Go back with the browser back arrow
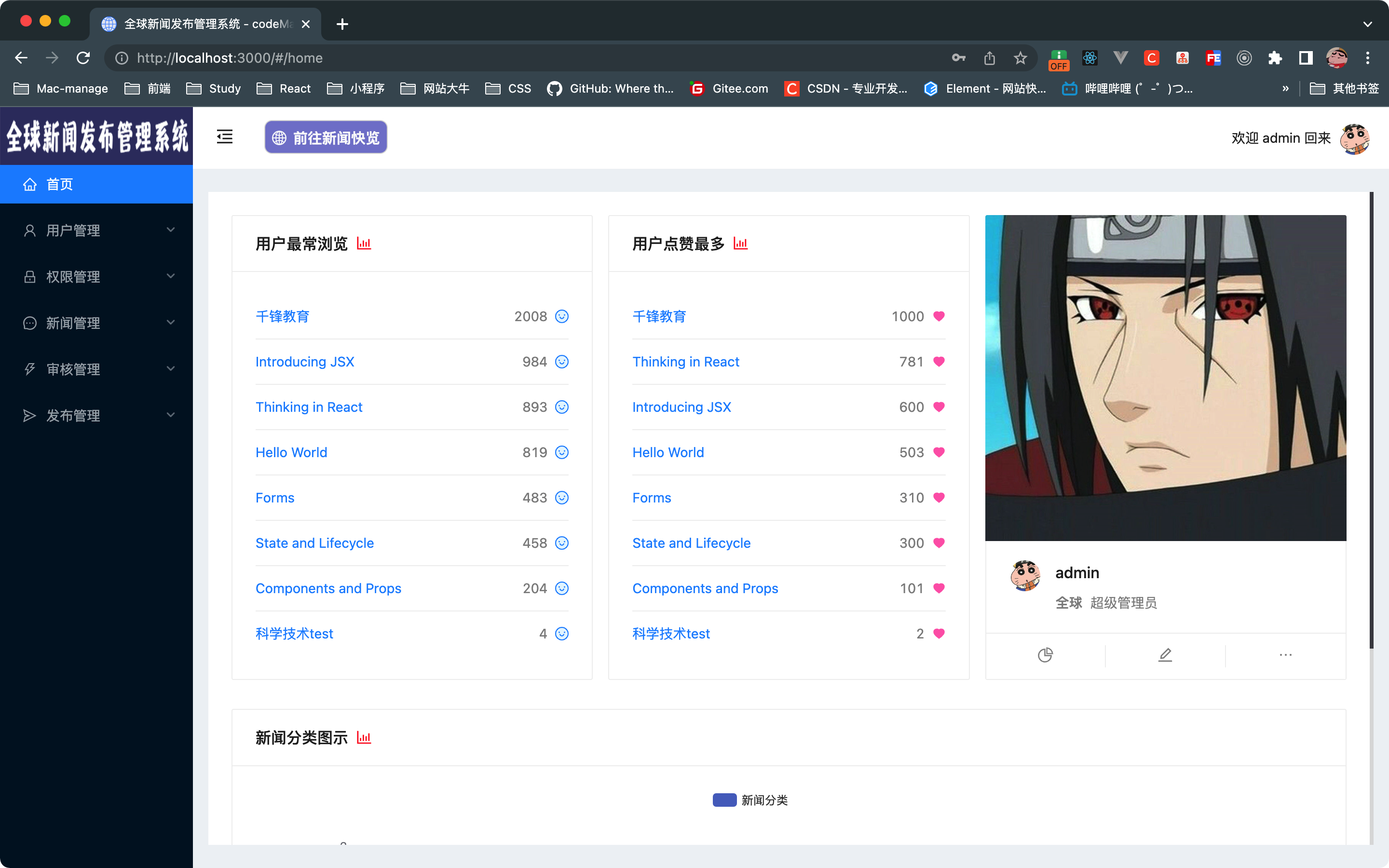The height and width of the screenshot is (868, 1389). point(21,58)
